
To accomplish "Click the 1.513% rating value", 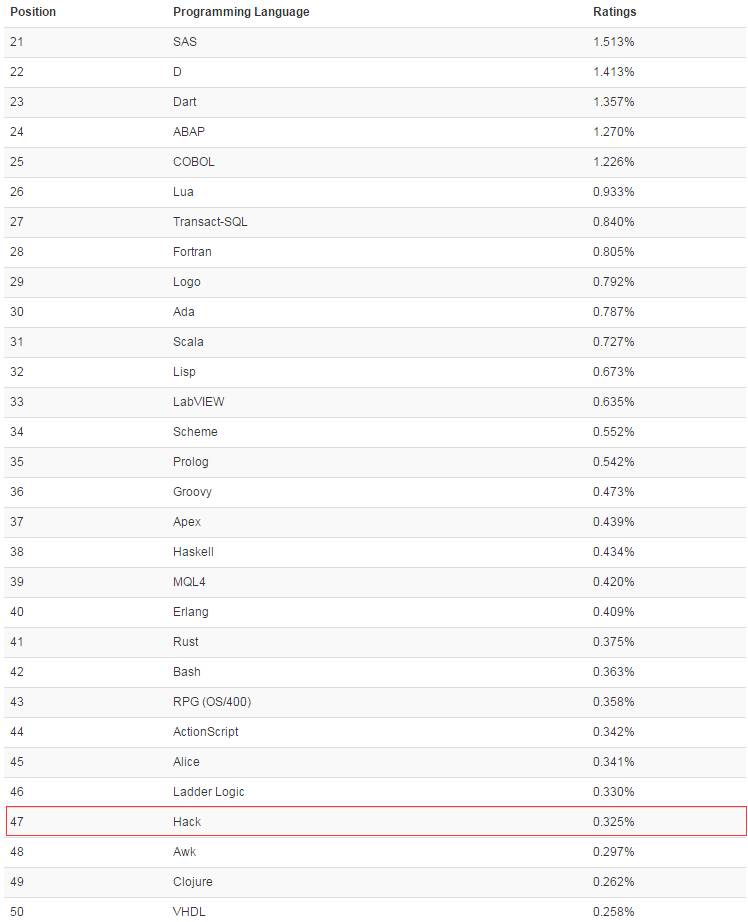I will pos(613,42).
